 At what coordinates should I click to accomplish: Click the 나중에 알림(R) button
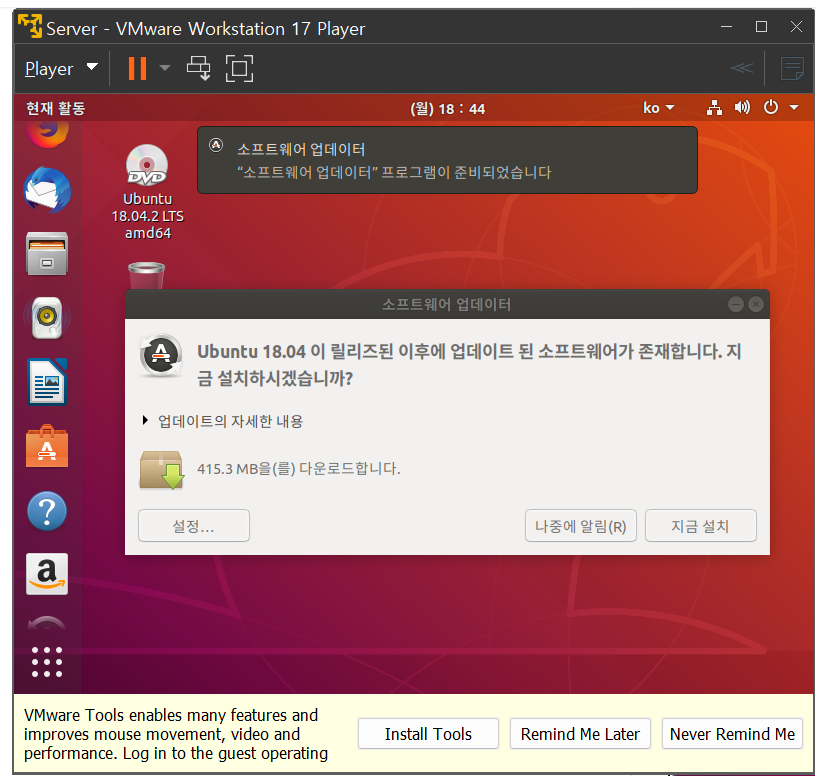(581, 525)
